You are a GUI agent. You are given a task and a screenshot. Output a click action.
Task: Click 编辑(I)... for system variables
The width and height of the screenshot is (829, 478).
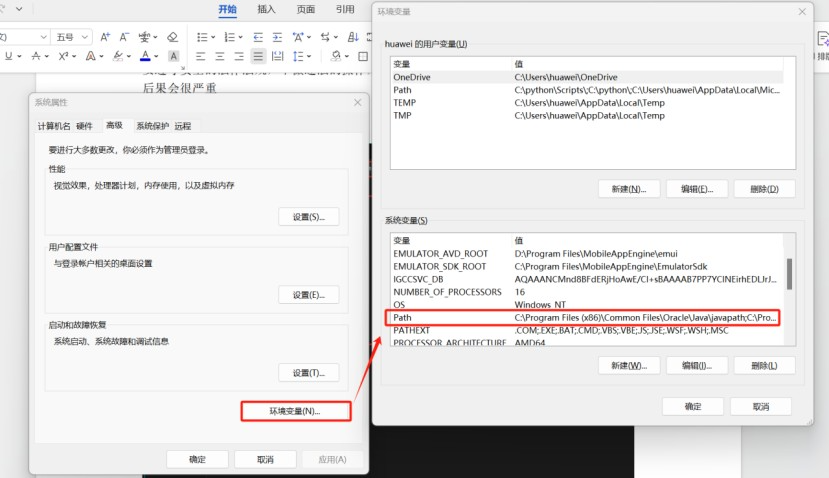coord(697,365)
